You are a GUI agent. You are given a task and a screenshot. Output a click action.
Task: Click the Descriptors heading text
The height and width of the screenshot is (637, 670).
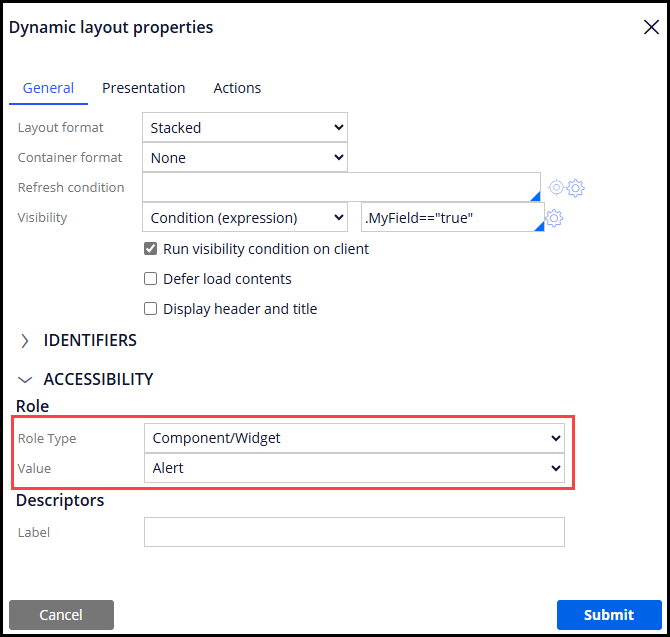tap(60, 500)
